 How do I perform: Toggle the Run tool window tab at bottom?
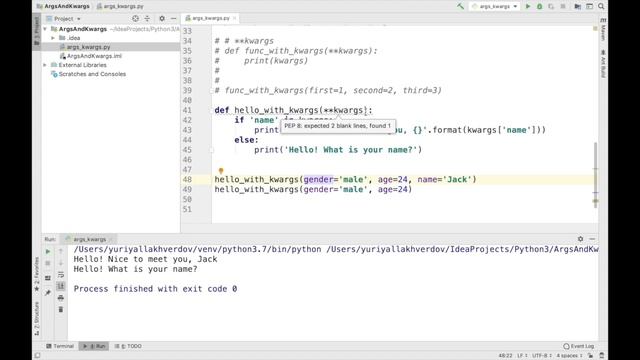94,346
